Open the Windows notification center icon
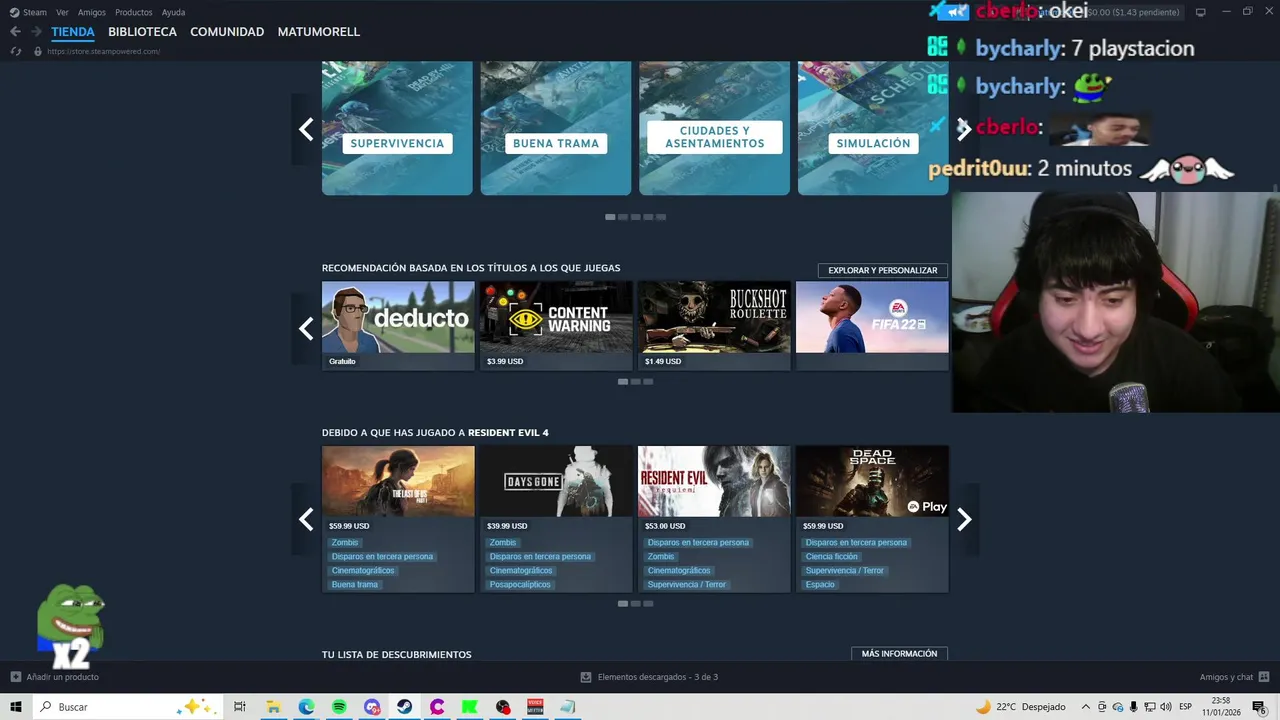Screen dimensions: 1280x720 [1259, 707]
